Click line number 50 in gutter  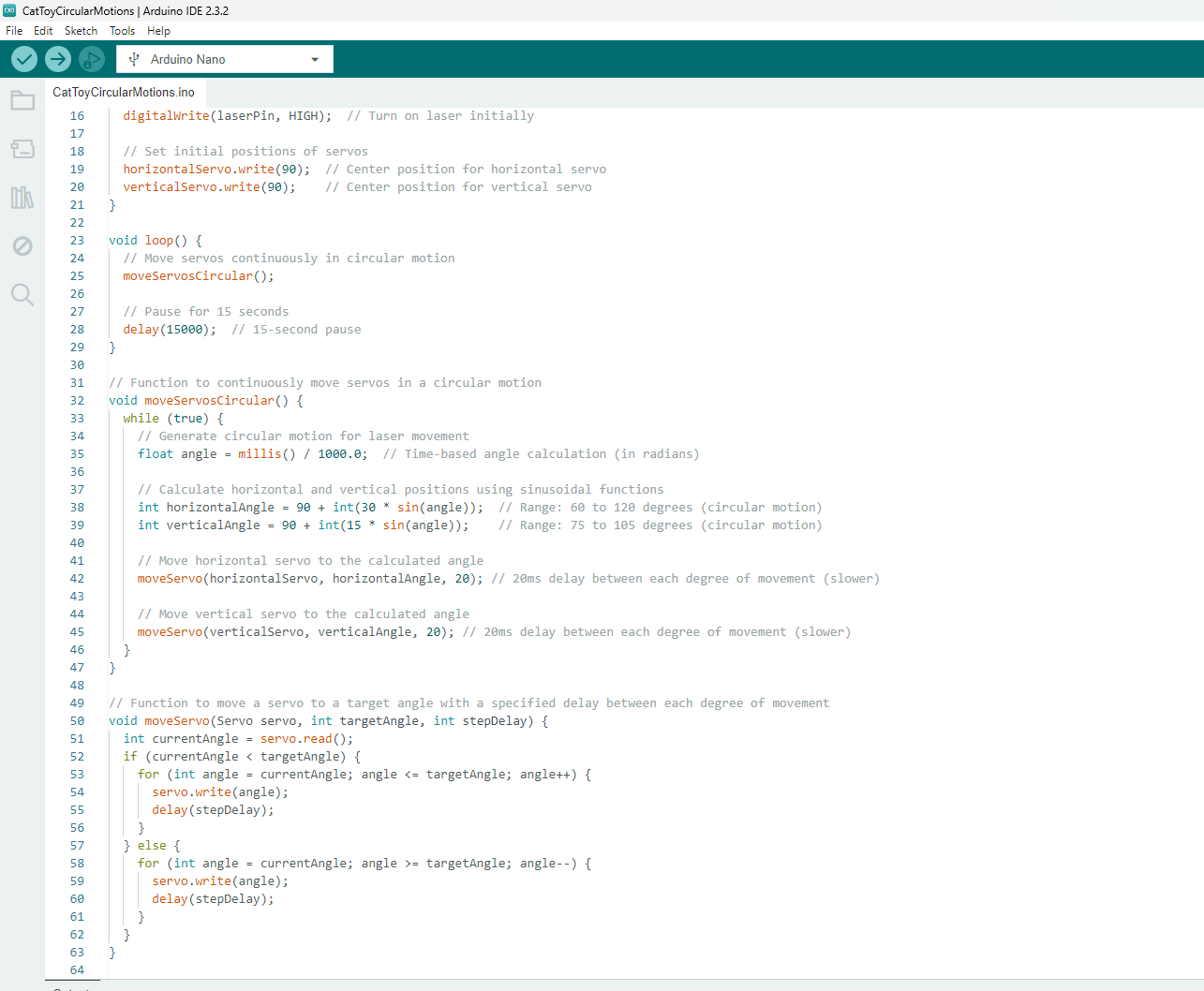(77, 721)
